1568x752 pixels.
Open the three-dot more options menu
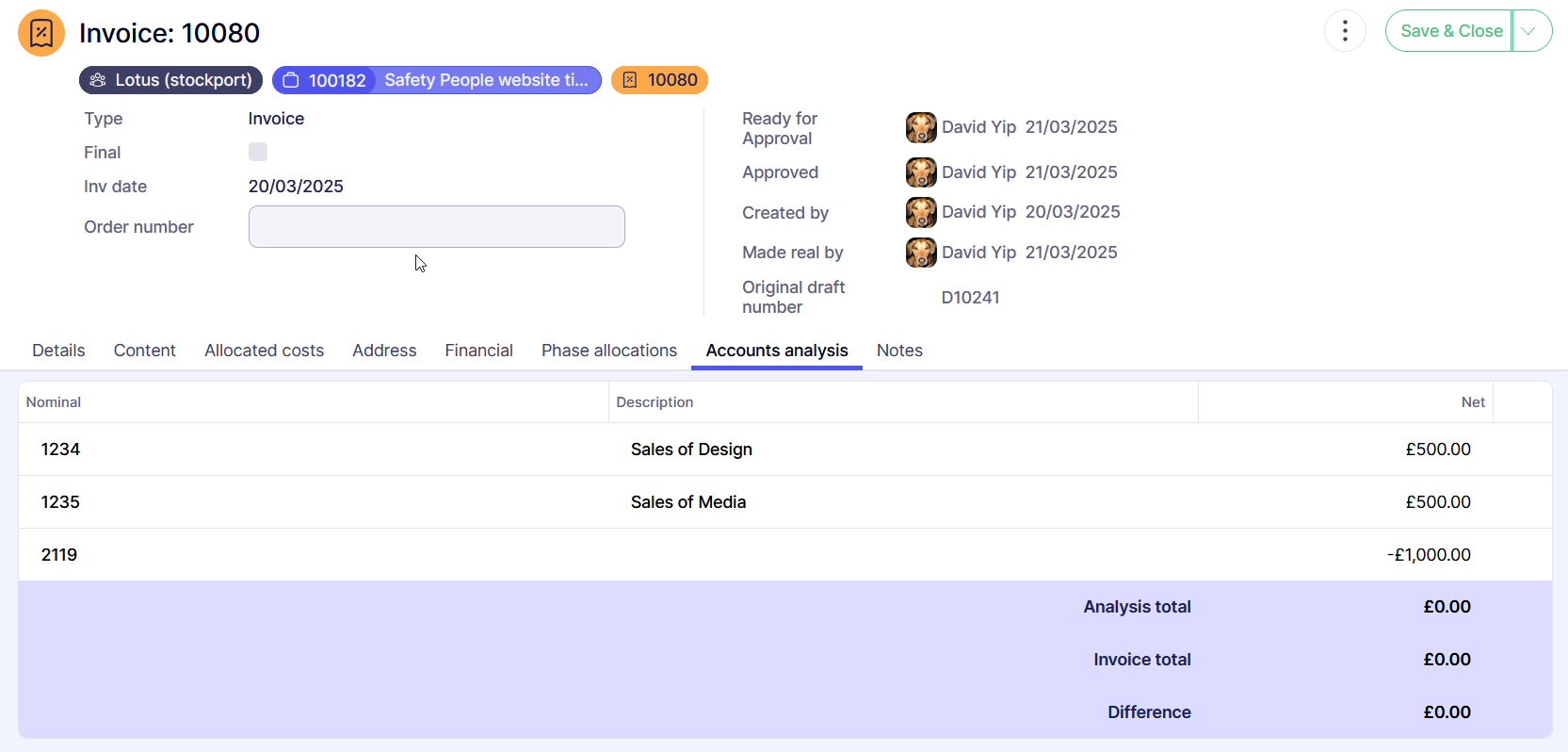pyautogui.click(x=1344, y=31)
